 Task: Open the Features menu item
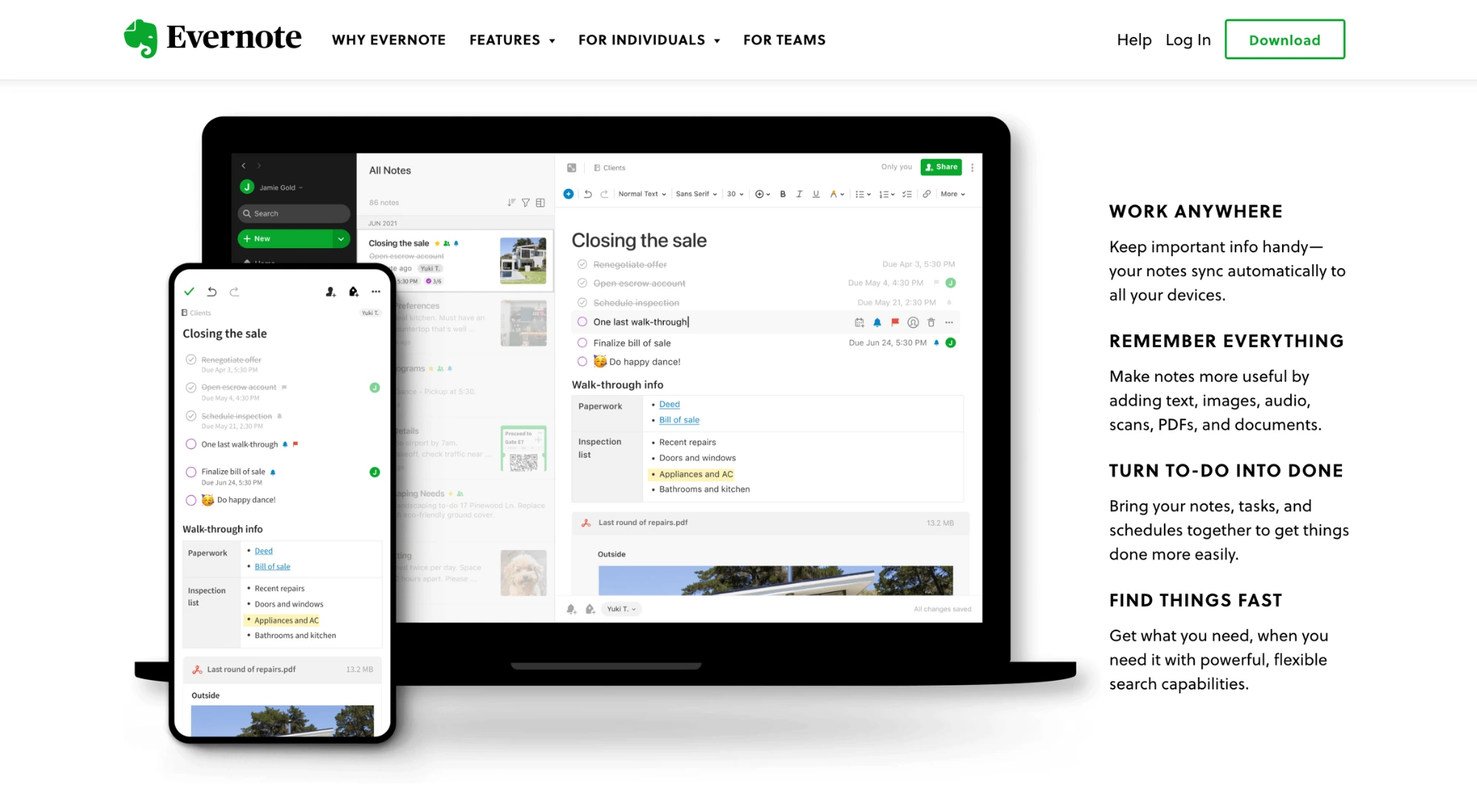(512, 40)
